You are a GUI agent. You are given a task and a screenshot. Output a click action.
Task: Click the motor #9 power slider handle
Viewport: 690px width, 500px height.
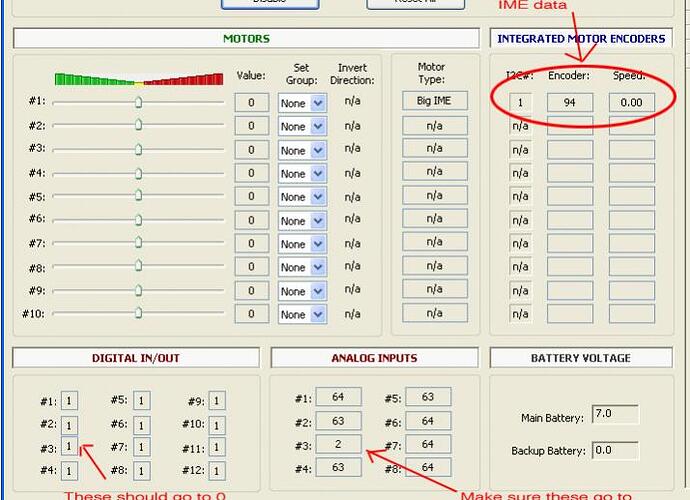pos(138,290)
